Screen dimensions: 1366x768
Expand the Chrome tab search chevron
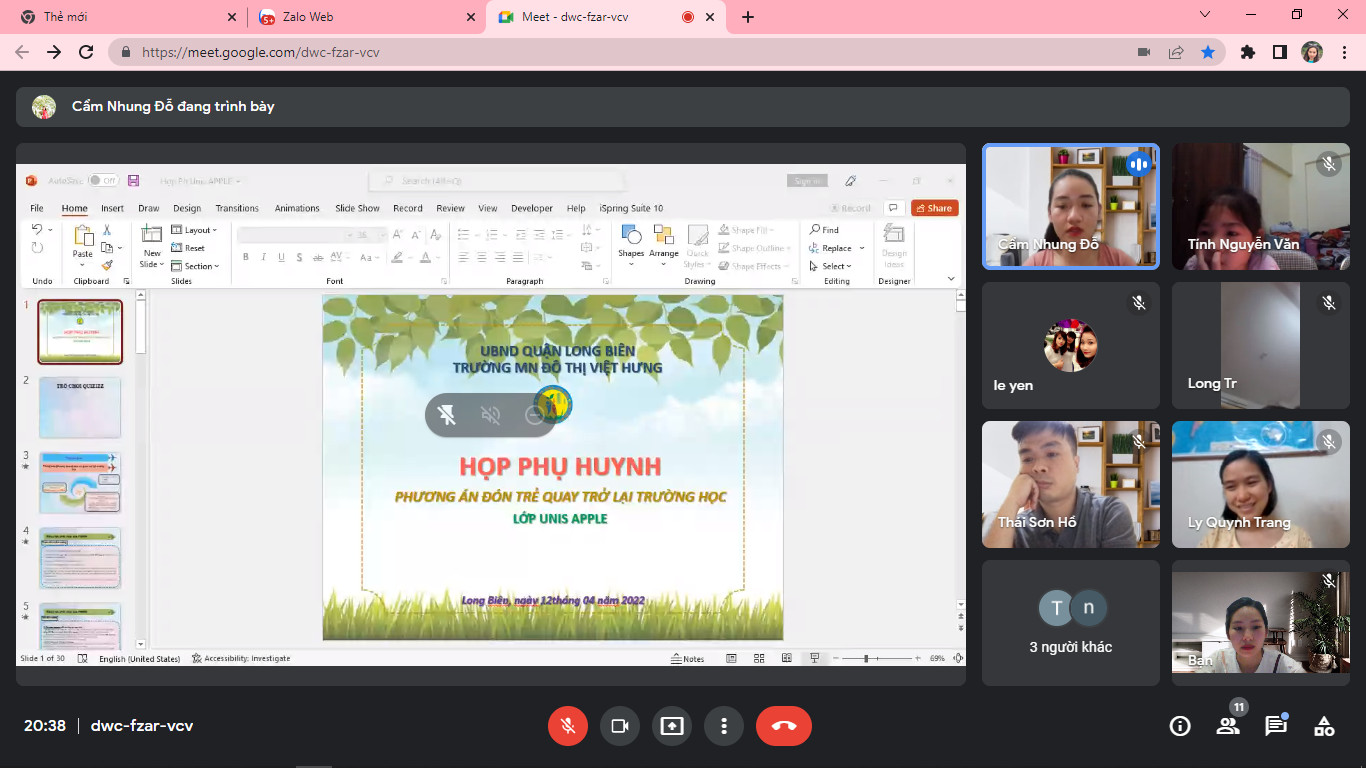pos(1204,15)
